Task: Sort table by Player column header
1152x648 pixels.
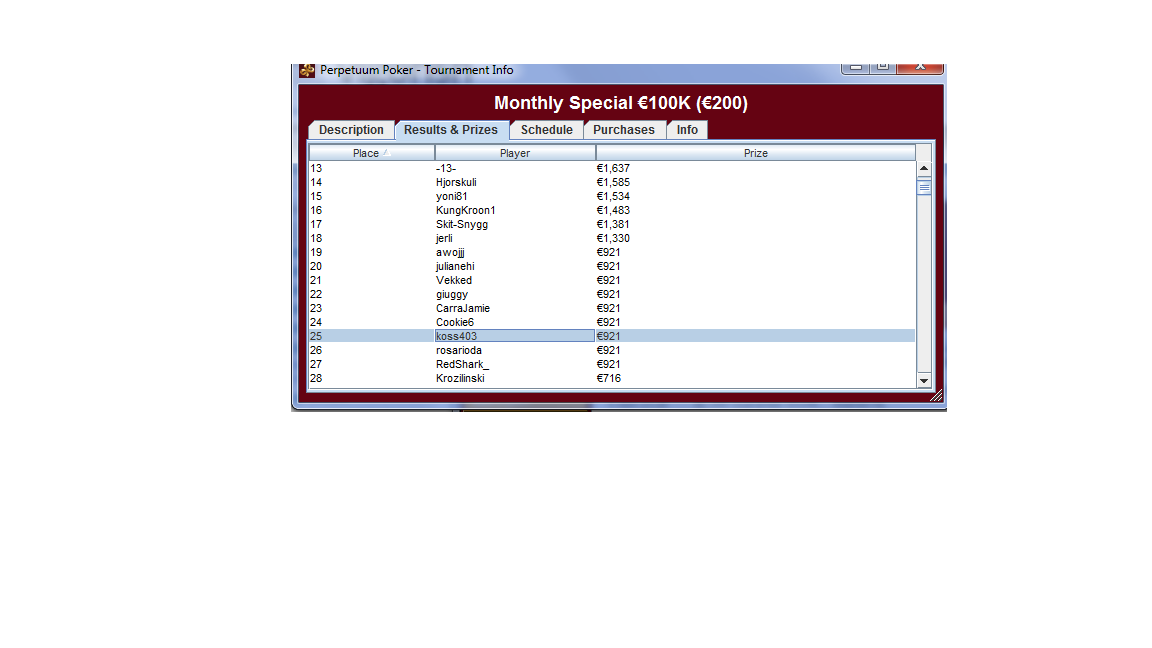Action: [515, 153]
